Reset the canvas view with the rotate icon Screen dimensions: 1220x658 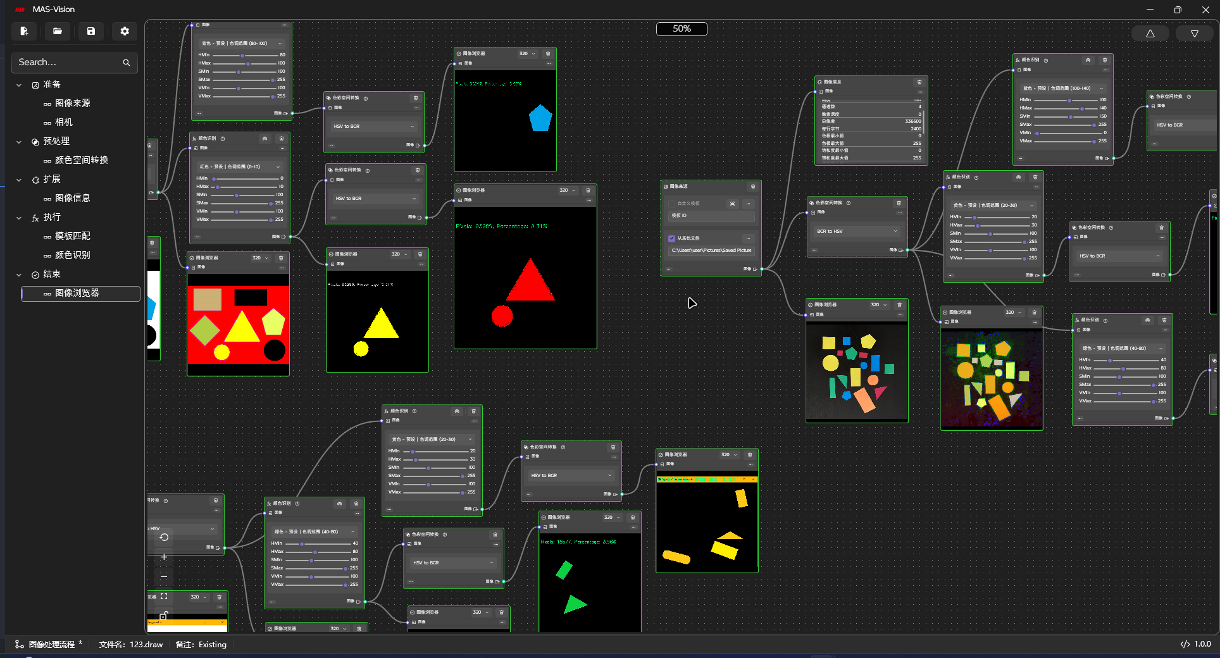[x=164, y=537]
